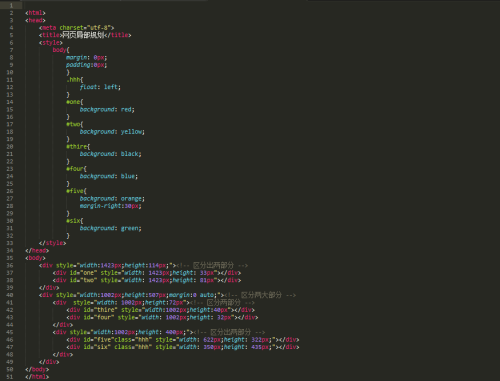This screenshot has width=500, height=381.
Task: Click the background: green; declaration
Action: click(111, 228)
